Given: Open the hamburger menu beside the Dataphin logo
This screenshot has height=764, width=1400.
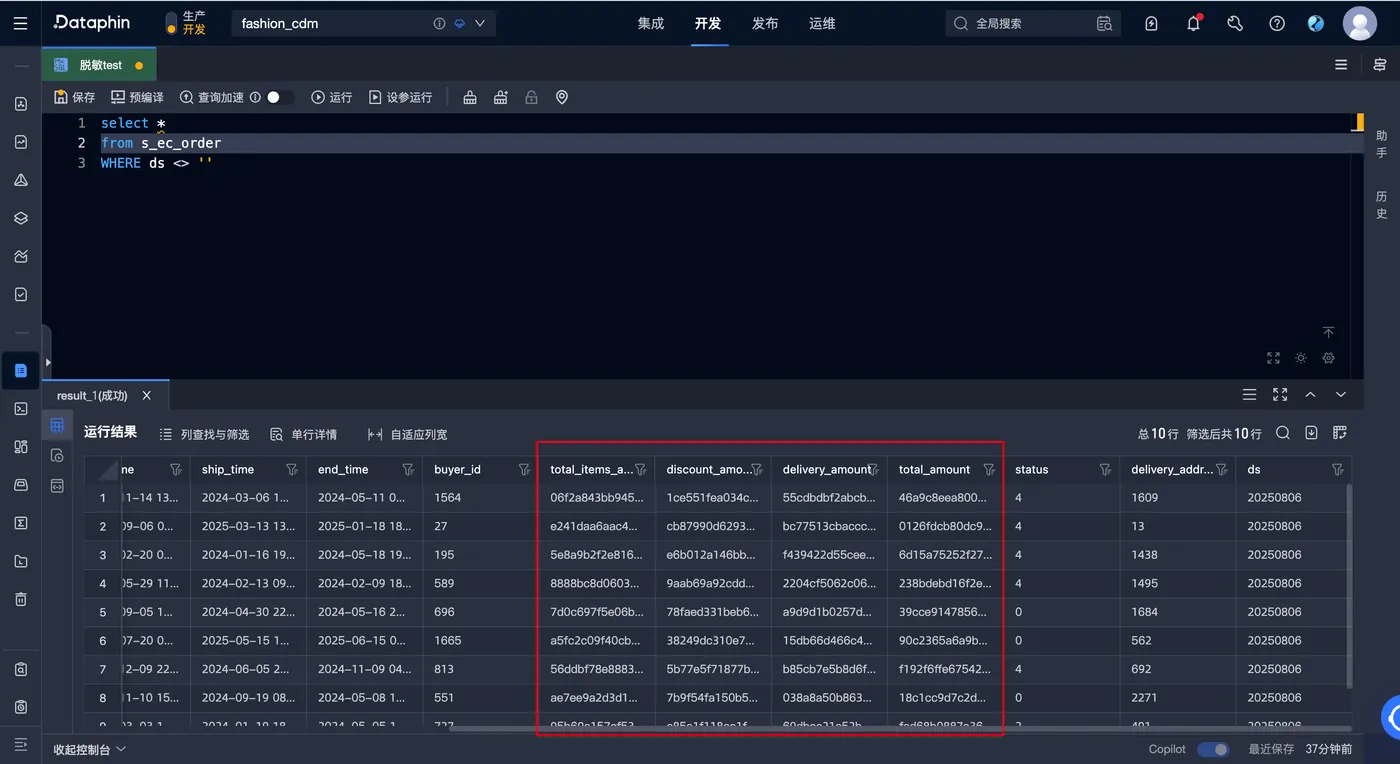Looking at the screenshot, I should (x=21, y=23).
